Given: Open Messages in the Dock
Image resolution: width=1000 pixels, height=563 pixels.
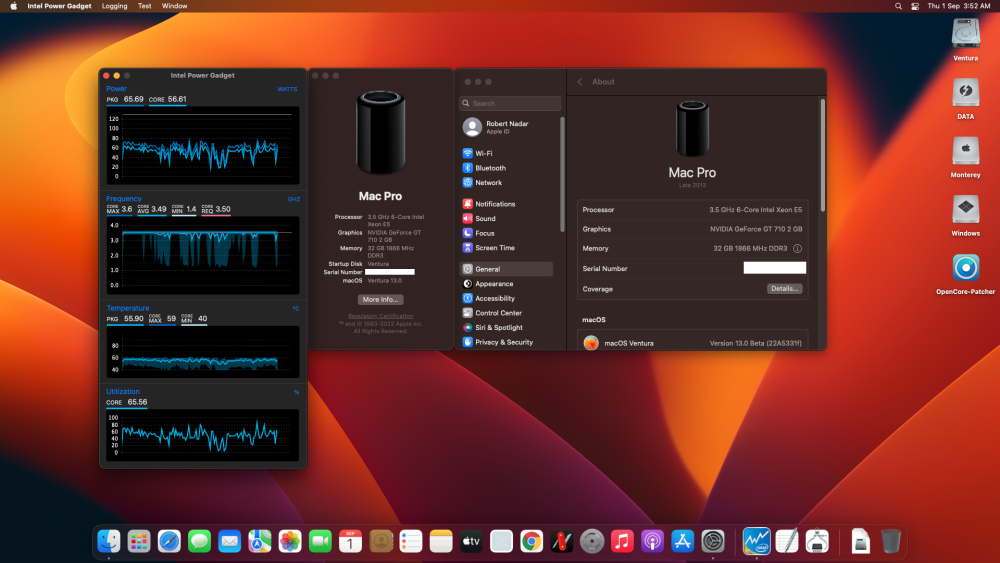Looking at the screenshot, I should coord(200,541).
